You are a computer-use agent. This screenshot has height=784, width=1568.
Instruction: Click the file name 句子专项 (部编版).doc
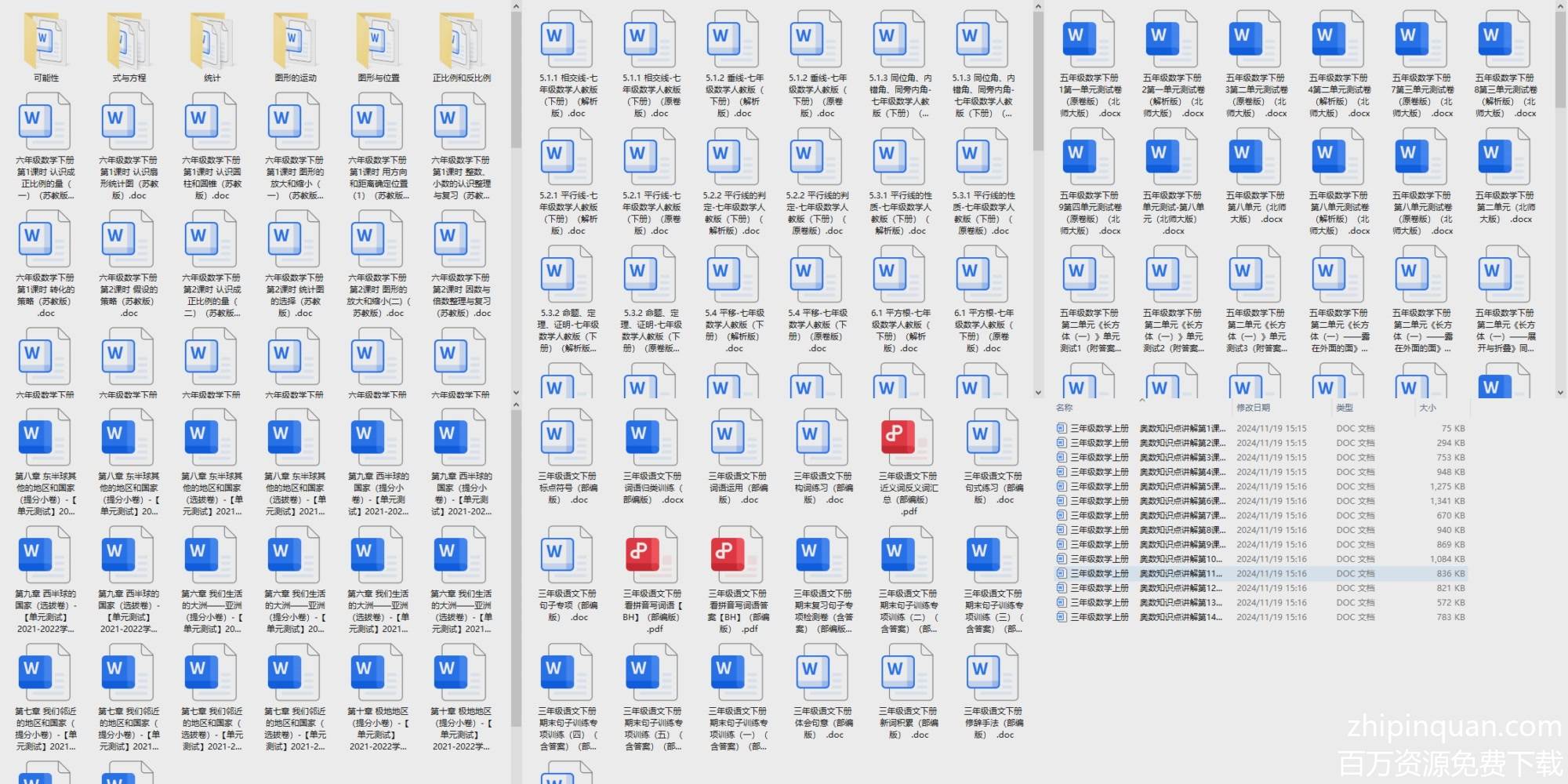coord(567,605)
